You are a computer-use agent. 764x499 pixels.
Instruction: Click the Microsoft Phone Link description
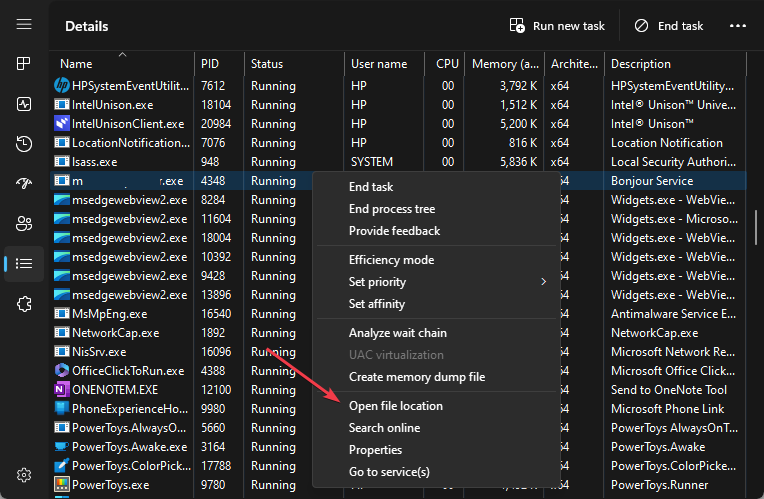tap(668, 409)
